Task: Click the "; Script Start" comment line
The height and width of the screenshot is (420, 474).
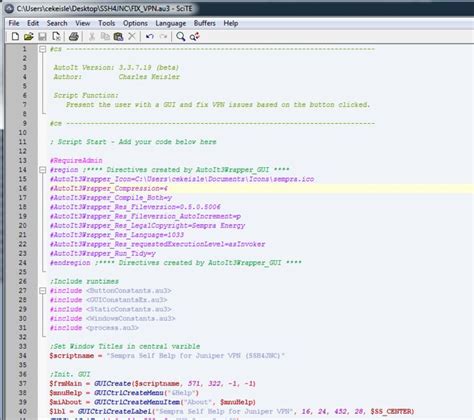Action: [x=133, y=142]
